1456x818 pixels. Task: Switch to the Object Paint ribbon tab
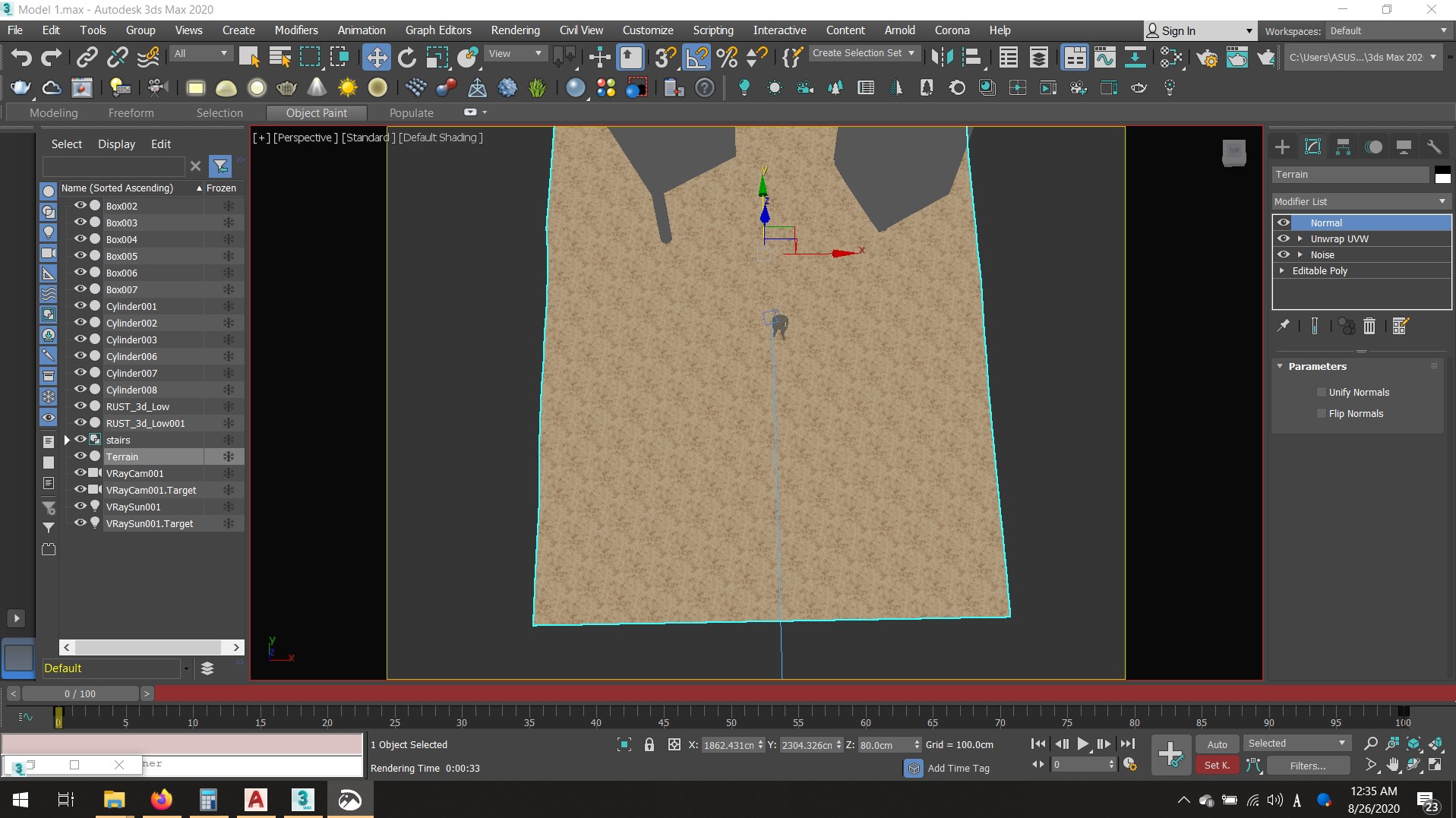[317, 112]
